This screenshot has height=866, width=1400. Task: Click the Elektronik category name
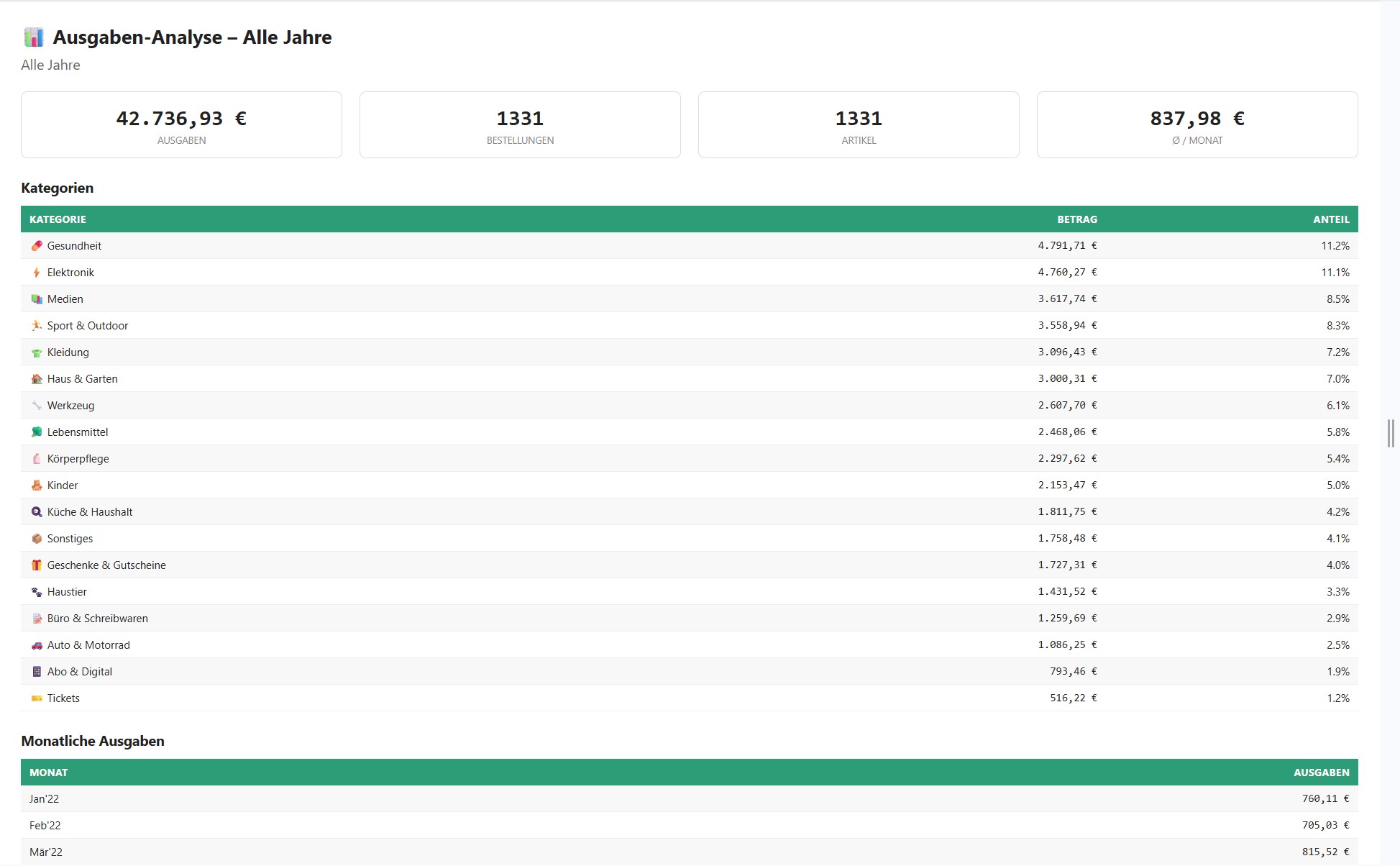point(70,273)
